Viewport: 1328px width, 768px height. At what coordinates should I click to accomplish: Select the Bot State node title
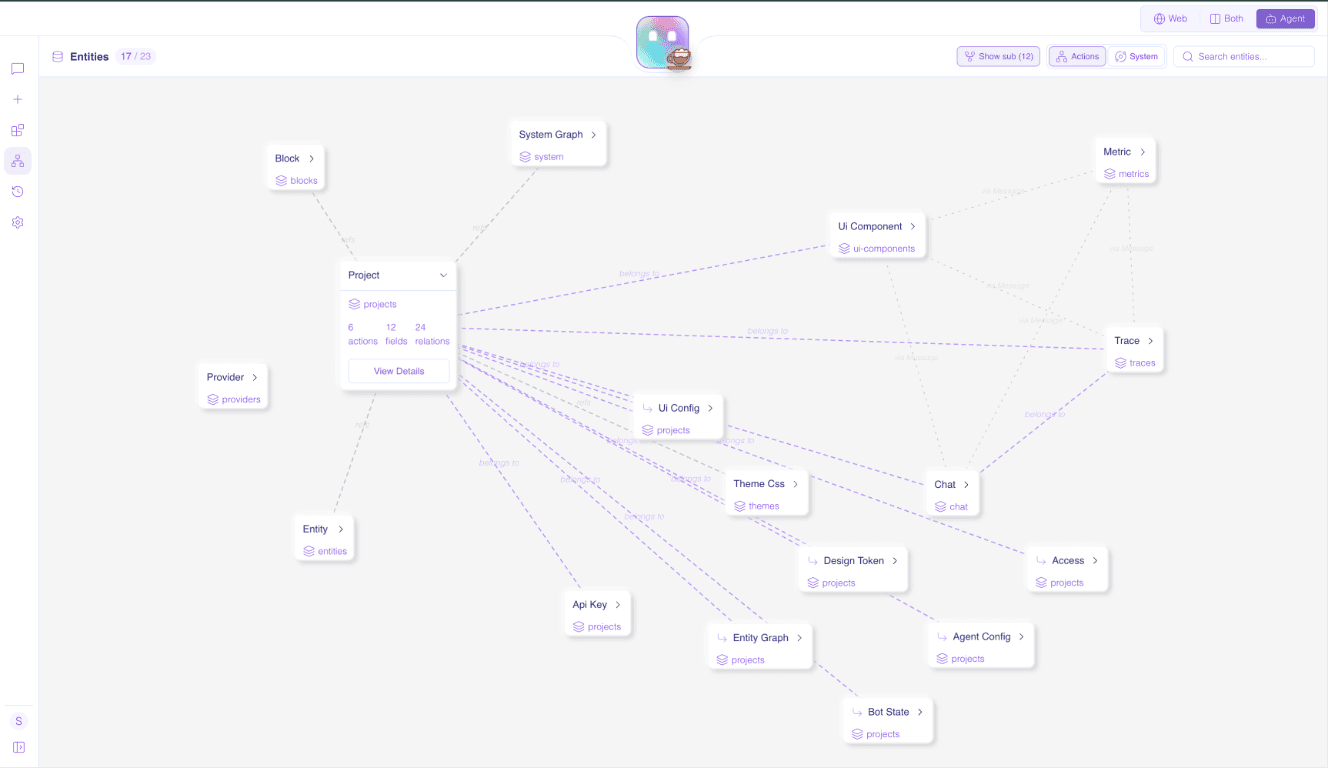(888, 712)
